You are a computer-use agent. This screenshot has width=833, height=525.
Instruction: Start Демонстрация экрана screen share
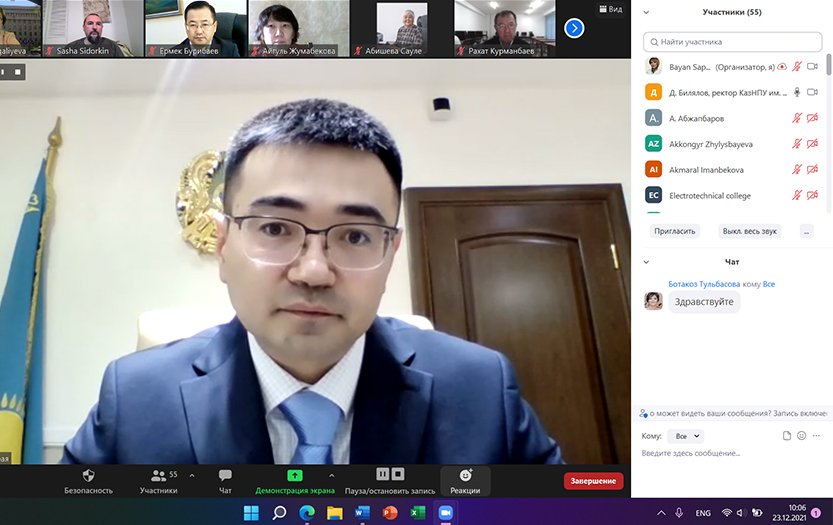point(295,480)
